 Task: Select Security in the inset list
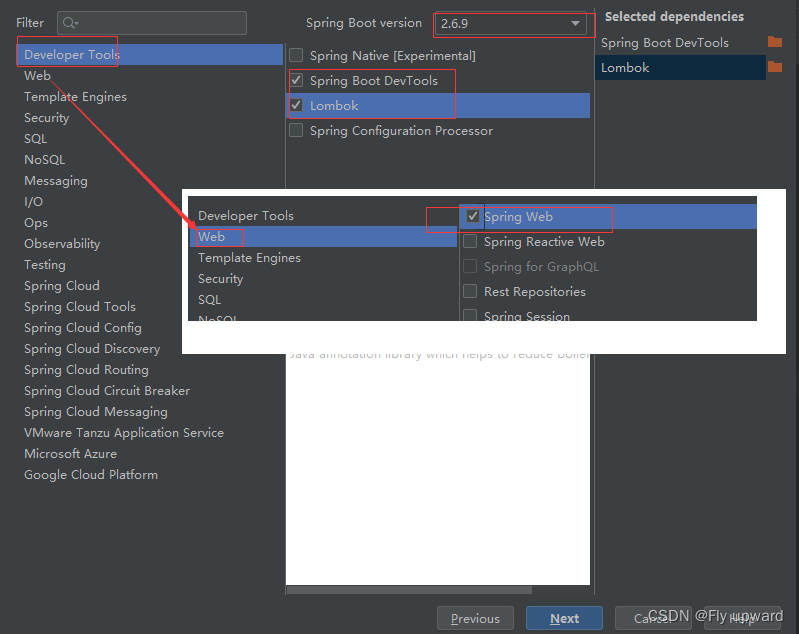pos(220,279)
